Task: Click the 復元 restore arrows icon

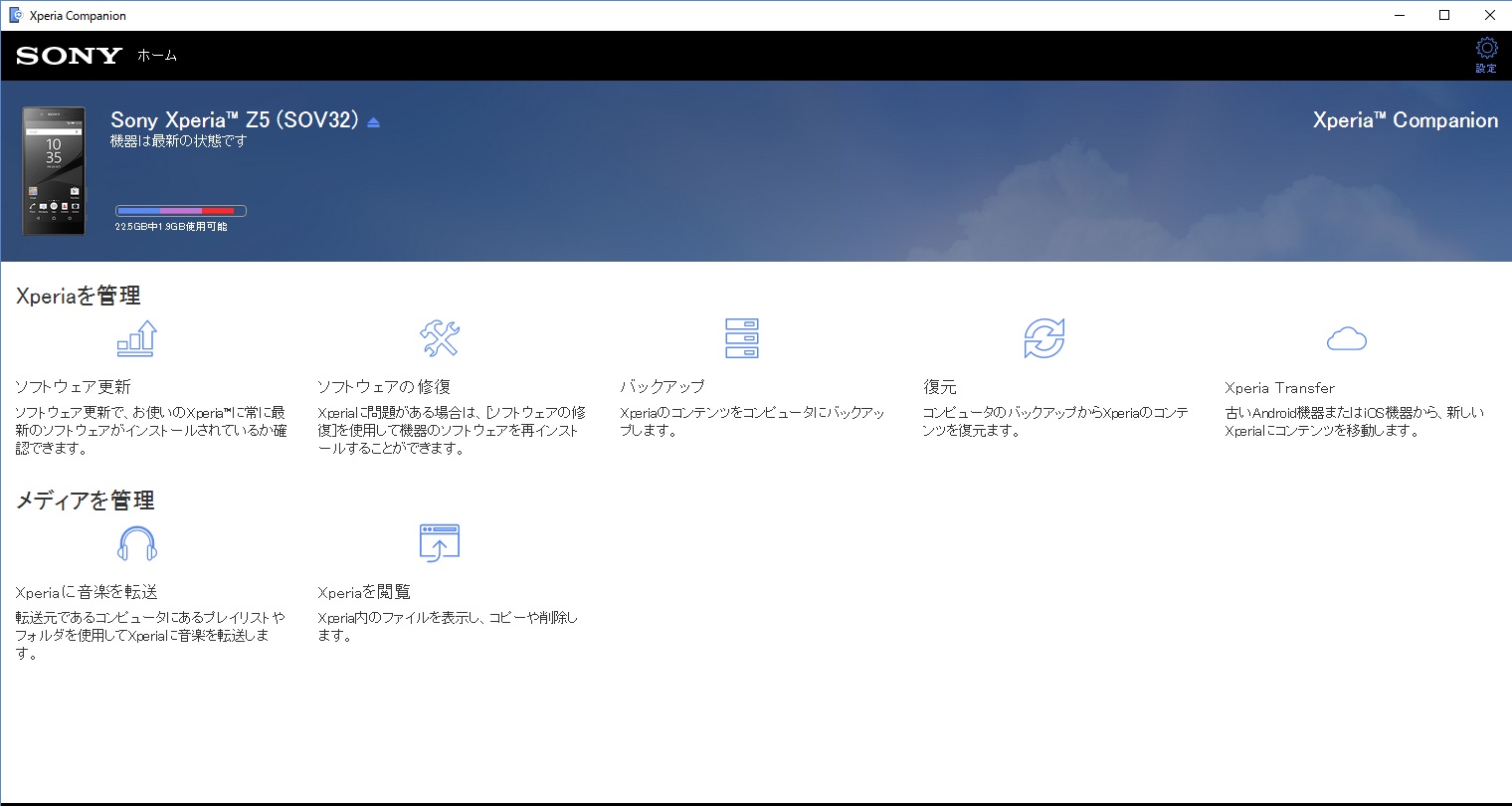Action: click(1044, 338)
